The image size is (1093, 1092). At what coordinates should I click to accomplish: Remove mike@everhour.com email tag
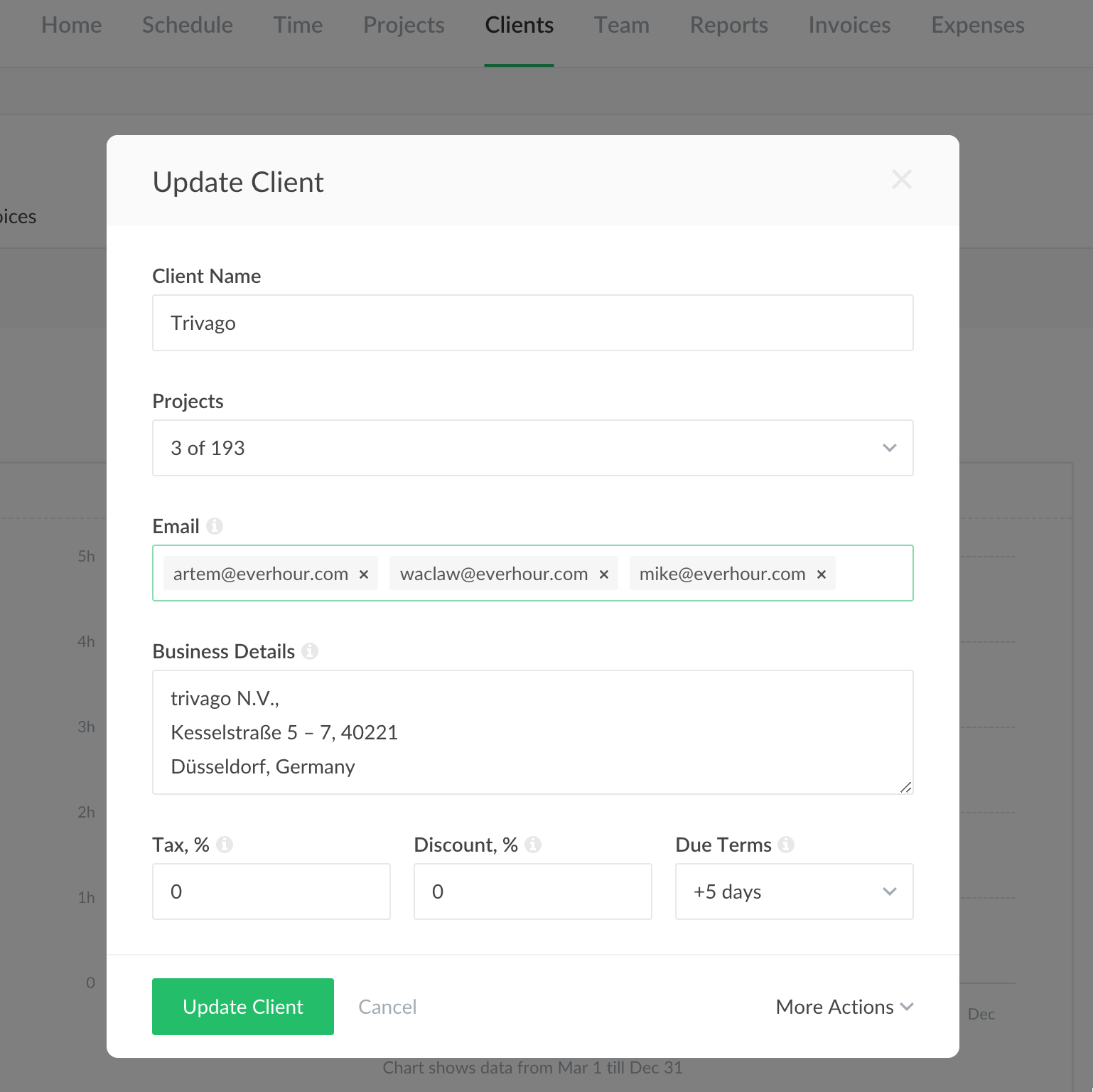(822, 574)
